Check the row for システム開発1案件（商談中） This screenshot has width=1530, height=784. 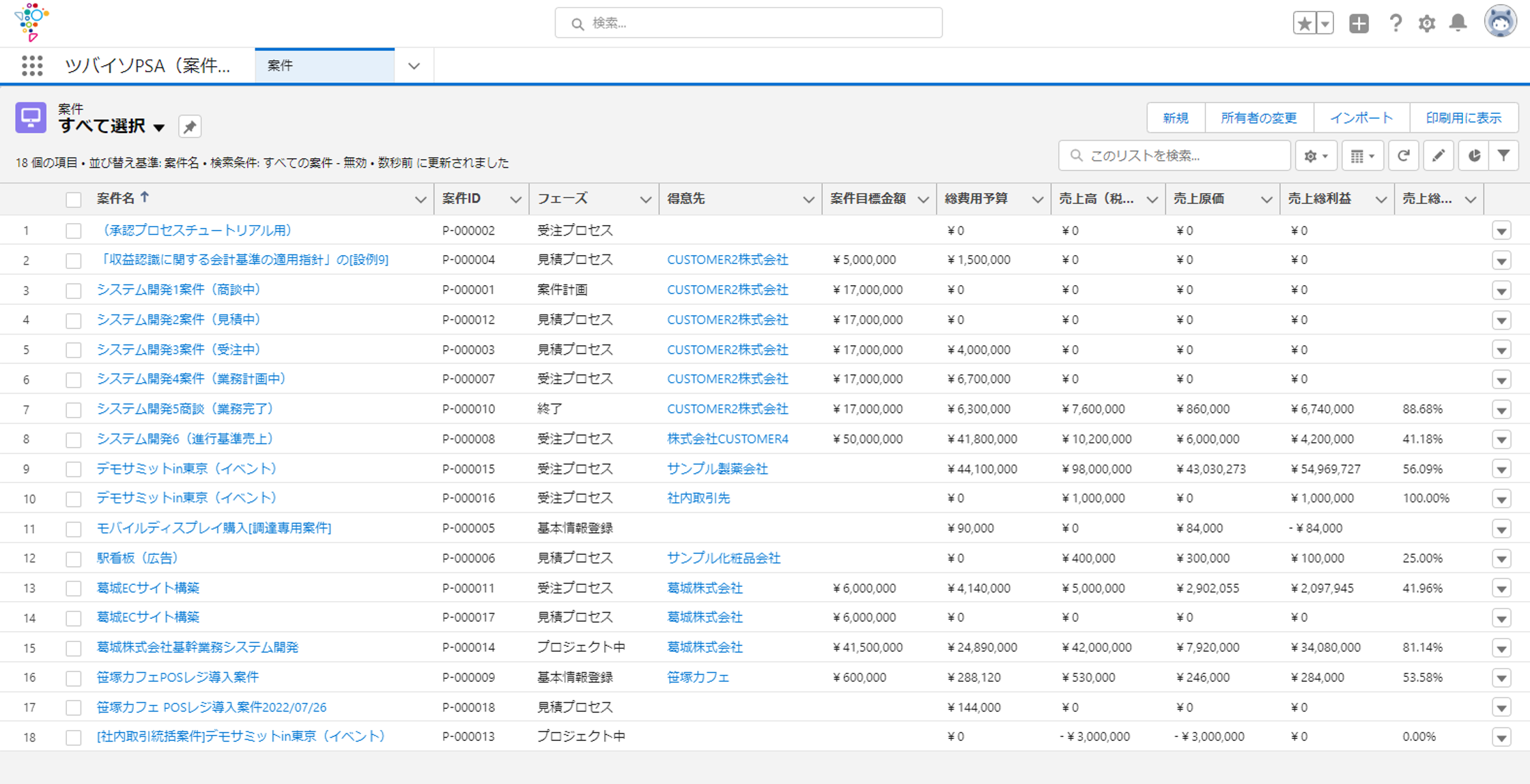pyautogui.click(x=74, y=291)
